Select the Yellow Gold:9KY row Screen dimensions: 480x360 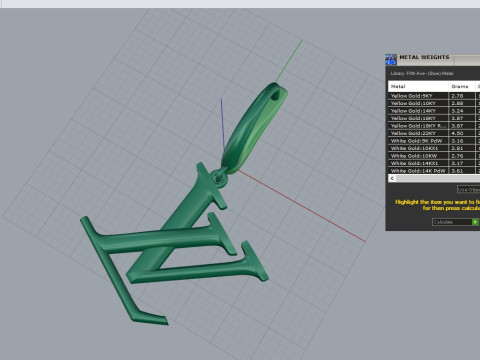tap(434, 96)
